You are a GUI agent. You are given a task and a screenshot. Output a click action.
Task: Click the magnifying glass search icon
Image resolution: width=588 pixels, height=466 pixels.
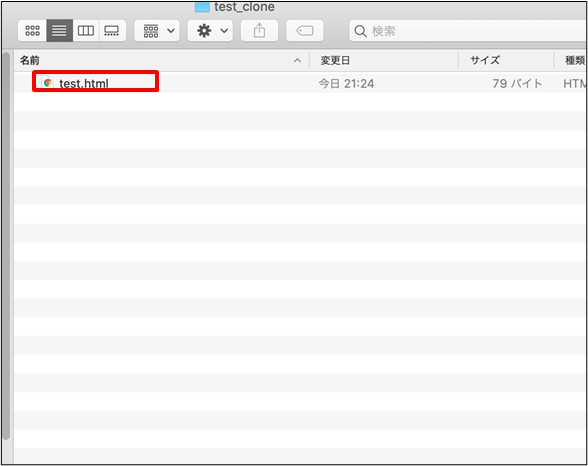point(360,31)
